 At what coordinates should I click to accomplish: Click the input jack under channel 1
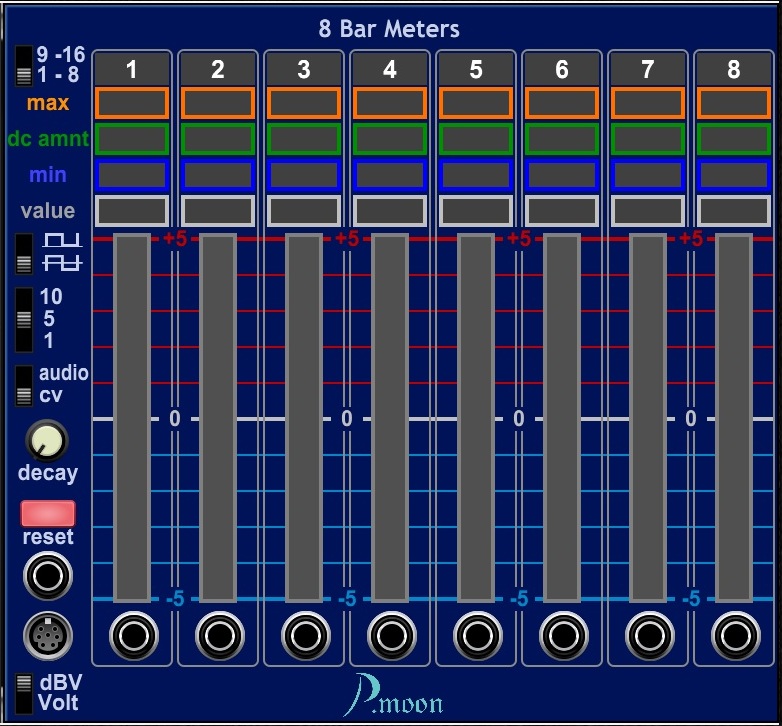tap(133, 635)
